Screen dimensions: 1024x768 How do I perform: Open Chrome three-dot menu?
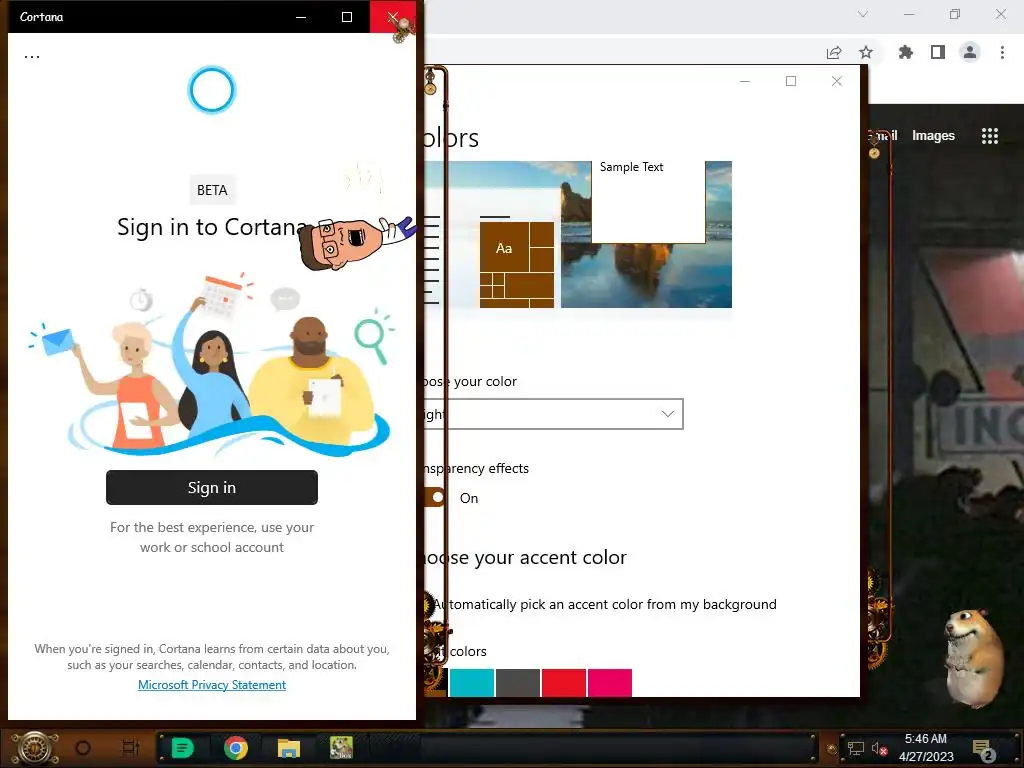pyautogui.click(x=1002, y=52)
